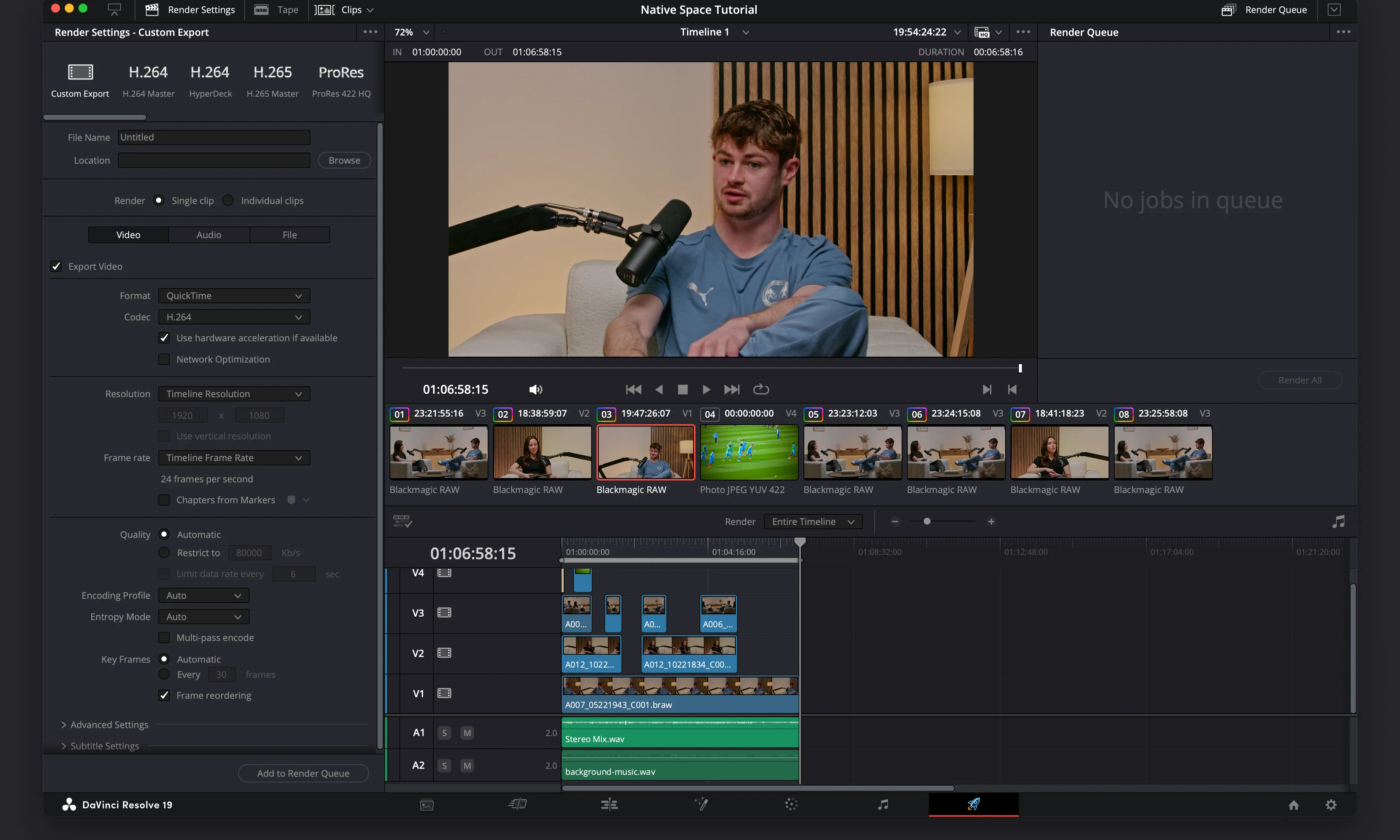Toggle hardware acceleration checkbox

pos(164,337)
